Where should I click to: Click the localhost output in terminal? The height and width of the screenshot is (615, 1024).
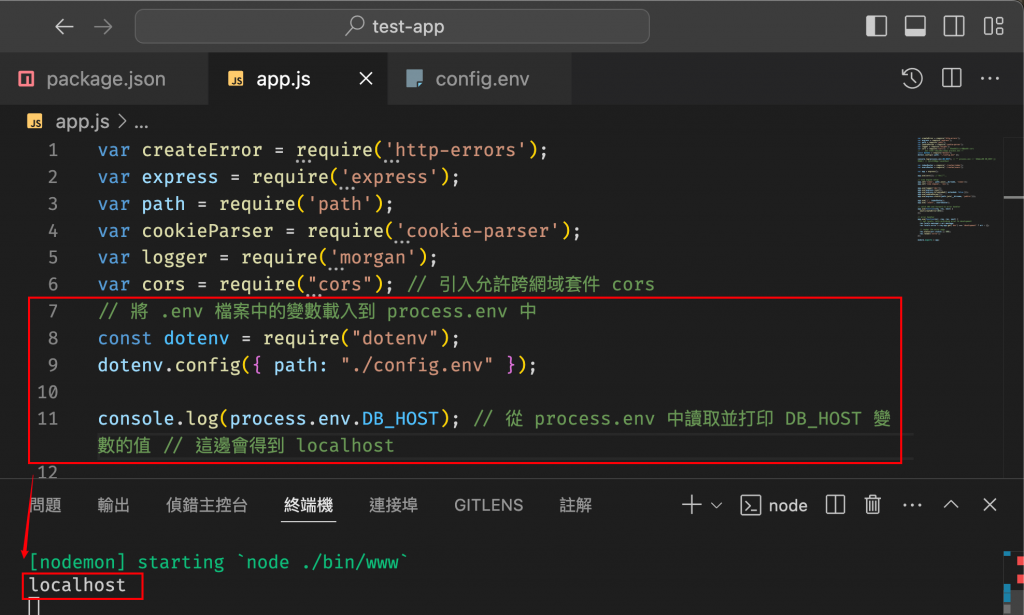point(78,585)
